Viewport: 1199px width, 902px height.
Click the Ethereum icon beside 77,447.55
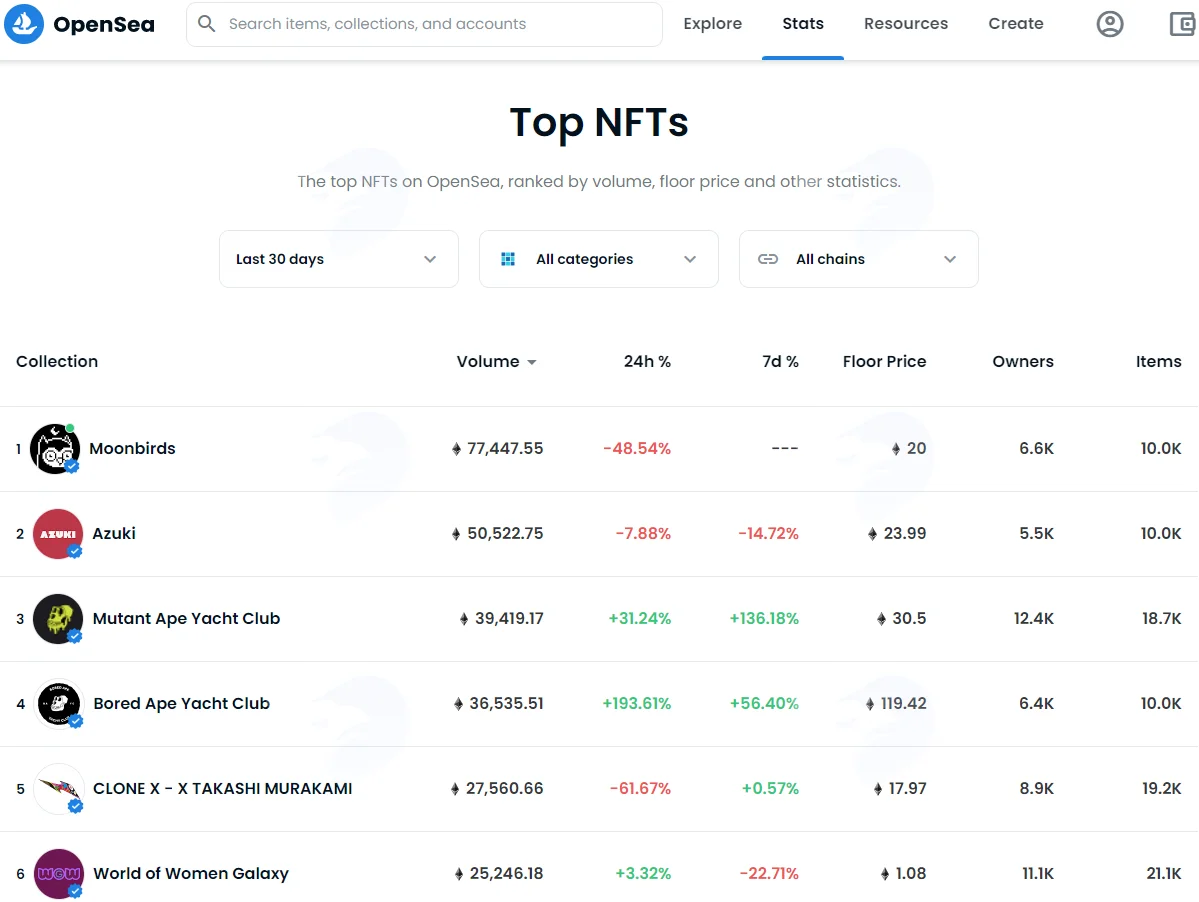tap(457, 449)
